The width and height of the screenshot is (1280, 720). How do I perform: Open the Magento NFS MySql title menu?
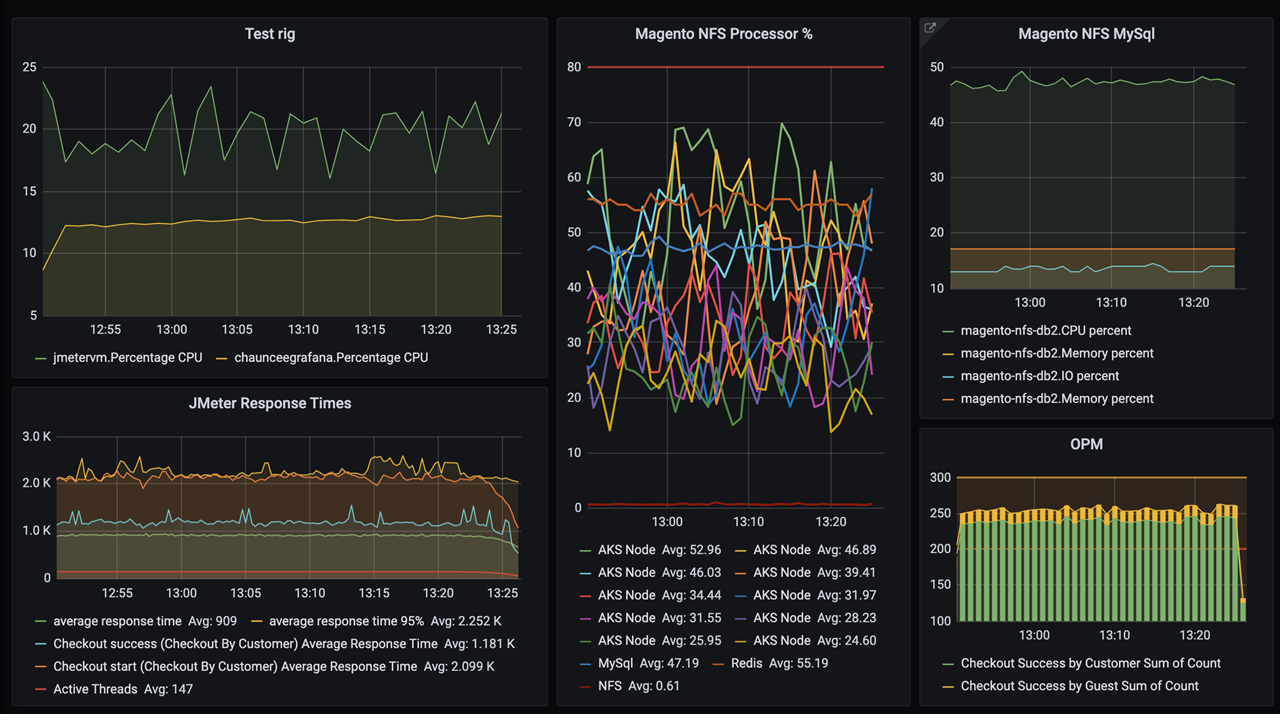pyautogui.click(x=1087, y=34)
